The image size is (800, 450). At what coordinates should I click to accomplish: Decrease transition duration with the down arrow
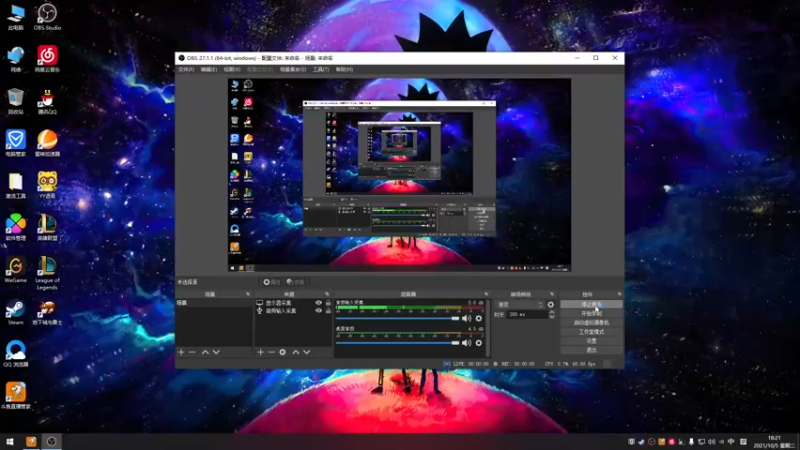tap(552, 317)
